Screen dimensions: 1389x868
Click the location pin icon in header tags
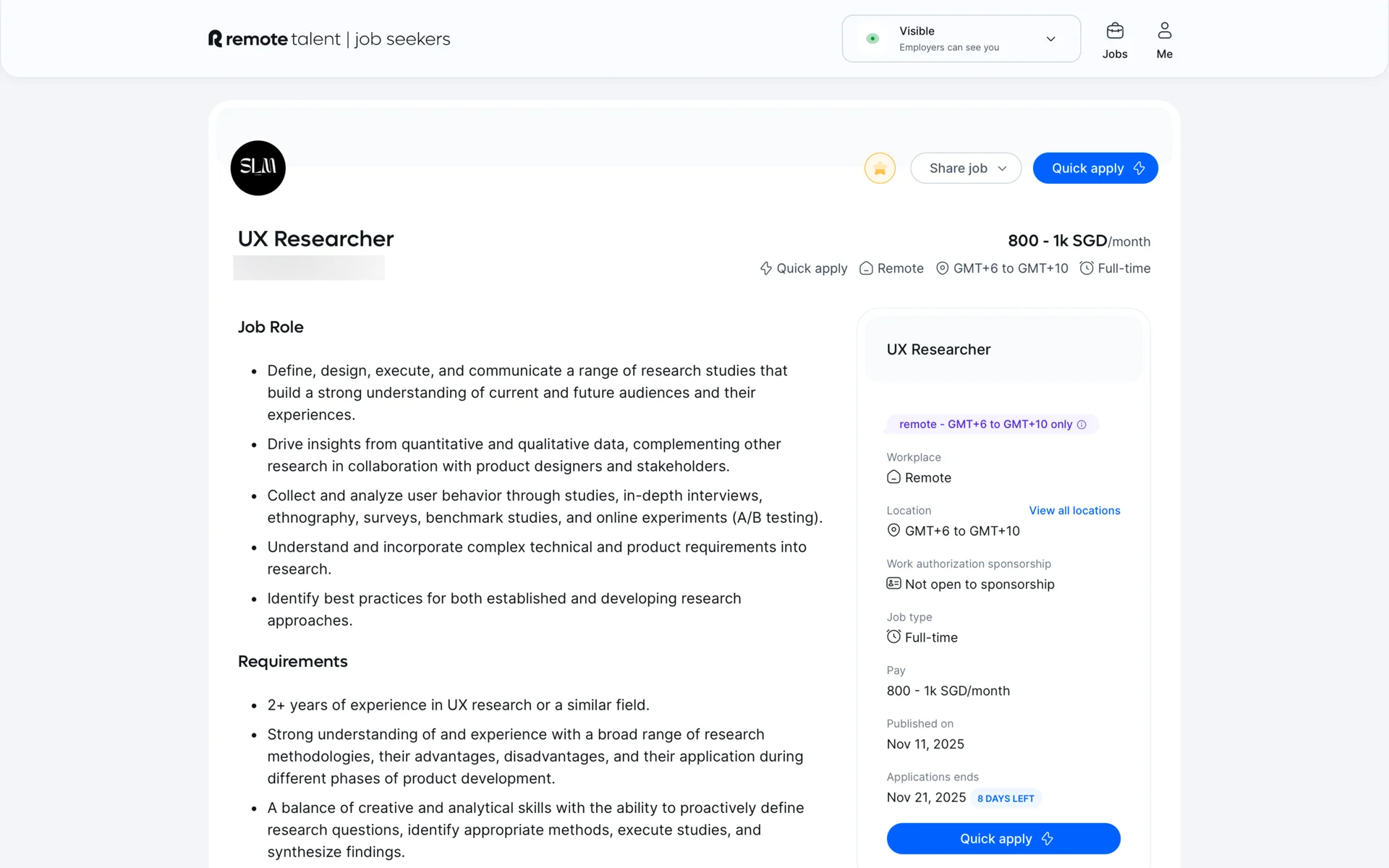coord(942,268)
